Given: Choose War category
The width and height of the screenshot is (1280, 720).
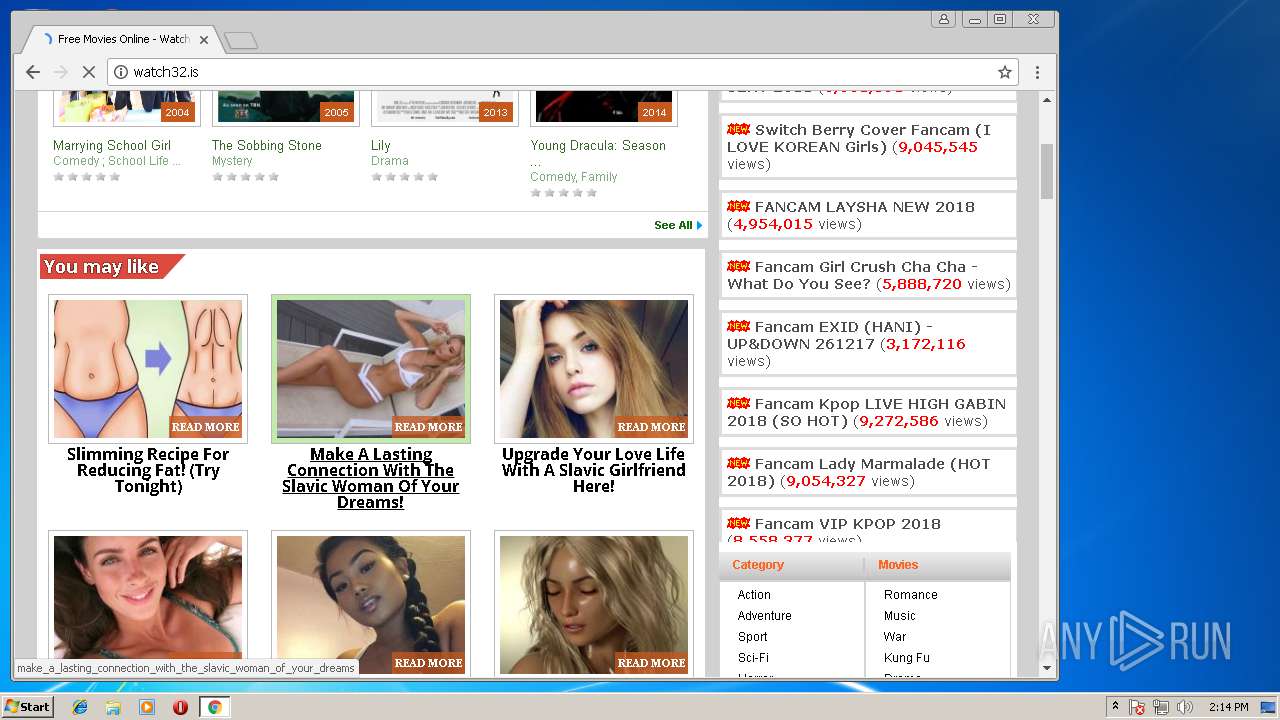Looking at the screenshot, I should pyautogui.click(x=895, y=637).
